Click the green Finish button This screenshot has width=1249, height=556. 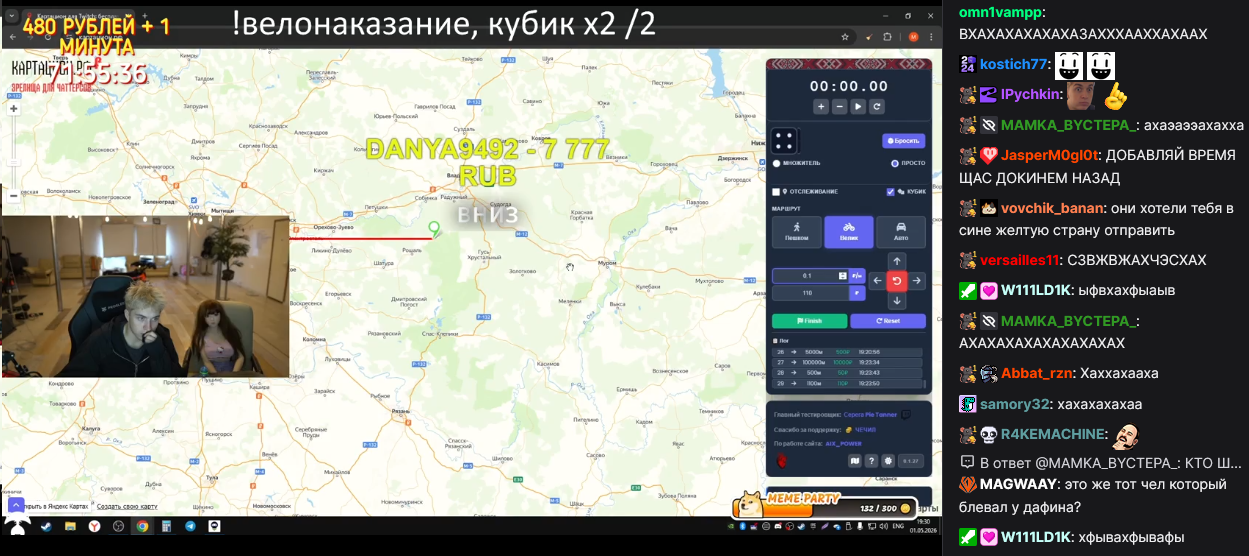(x=809, y=321)
